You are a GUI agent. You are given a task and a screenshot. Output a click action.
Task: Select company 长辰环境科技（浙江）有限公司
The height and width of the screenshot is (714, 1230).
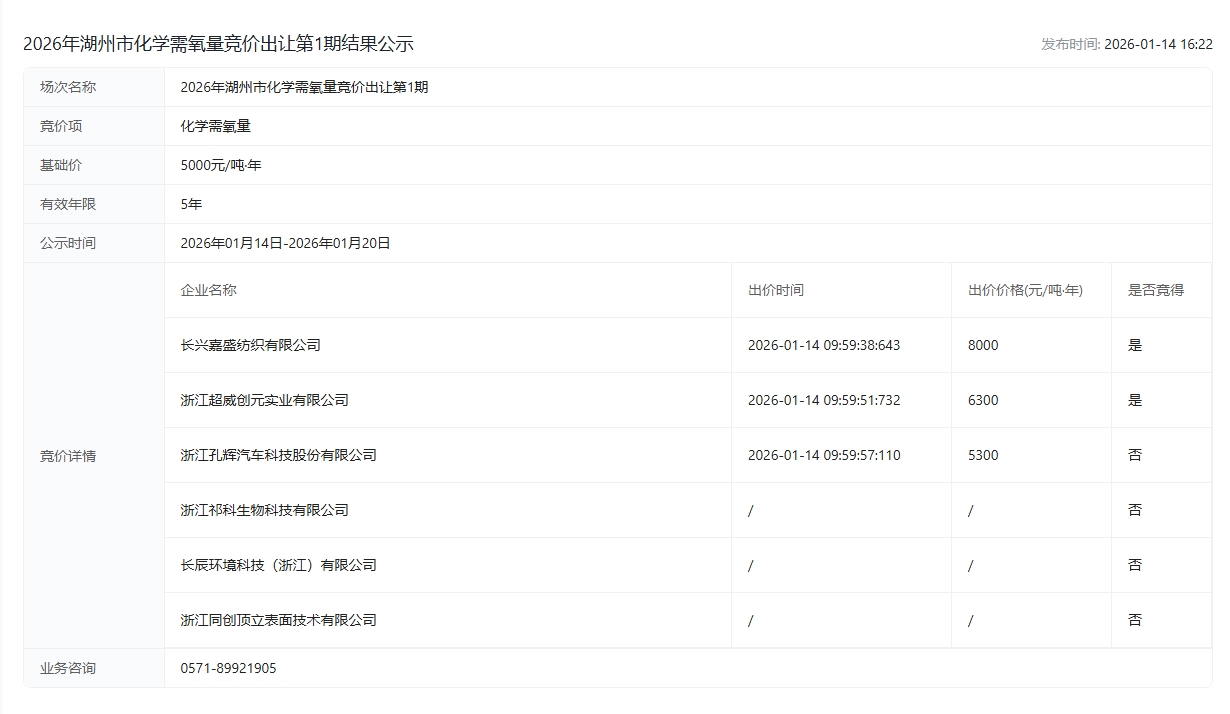(x=278, y=565)
